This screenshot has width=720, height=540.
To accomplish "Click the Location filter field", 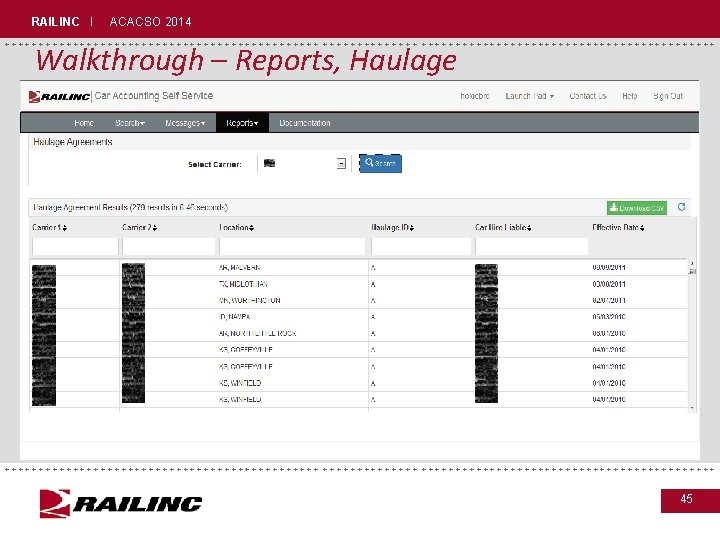I will click(292, 247).
